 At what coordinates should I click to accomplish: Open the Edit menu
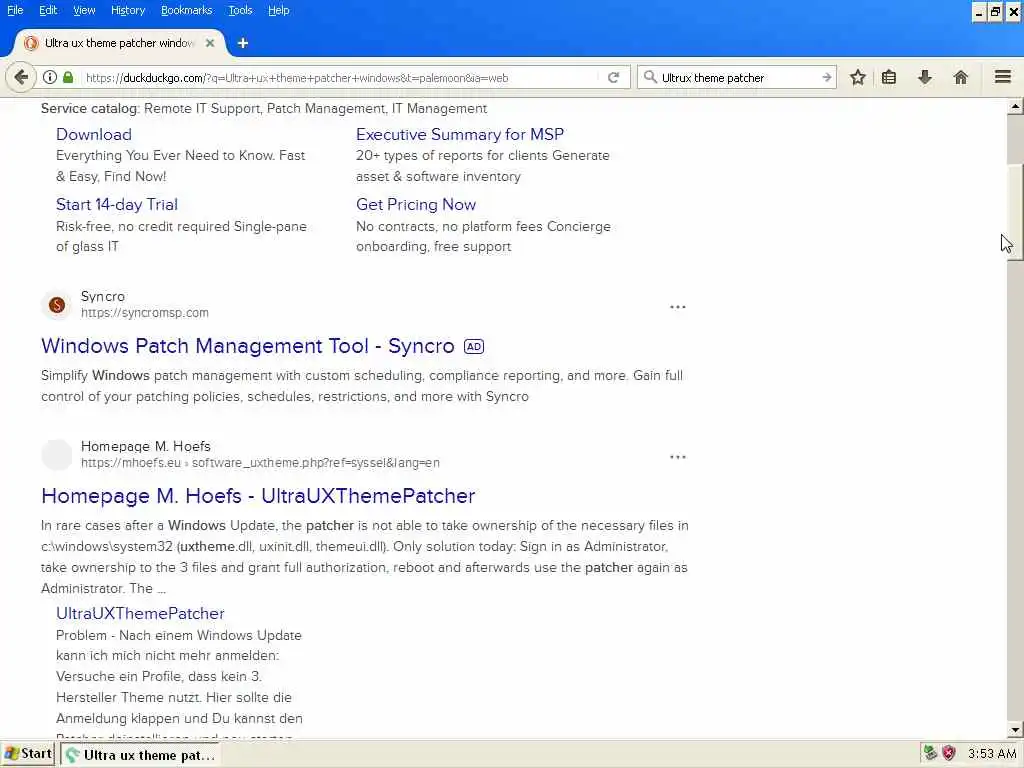[x=48, y=10]
